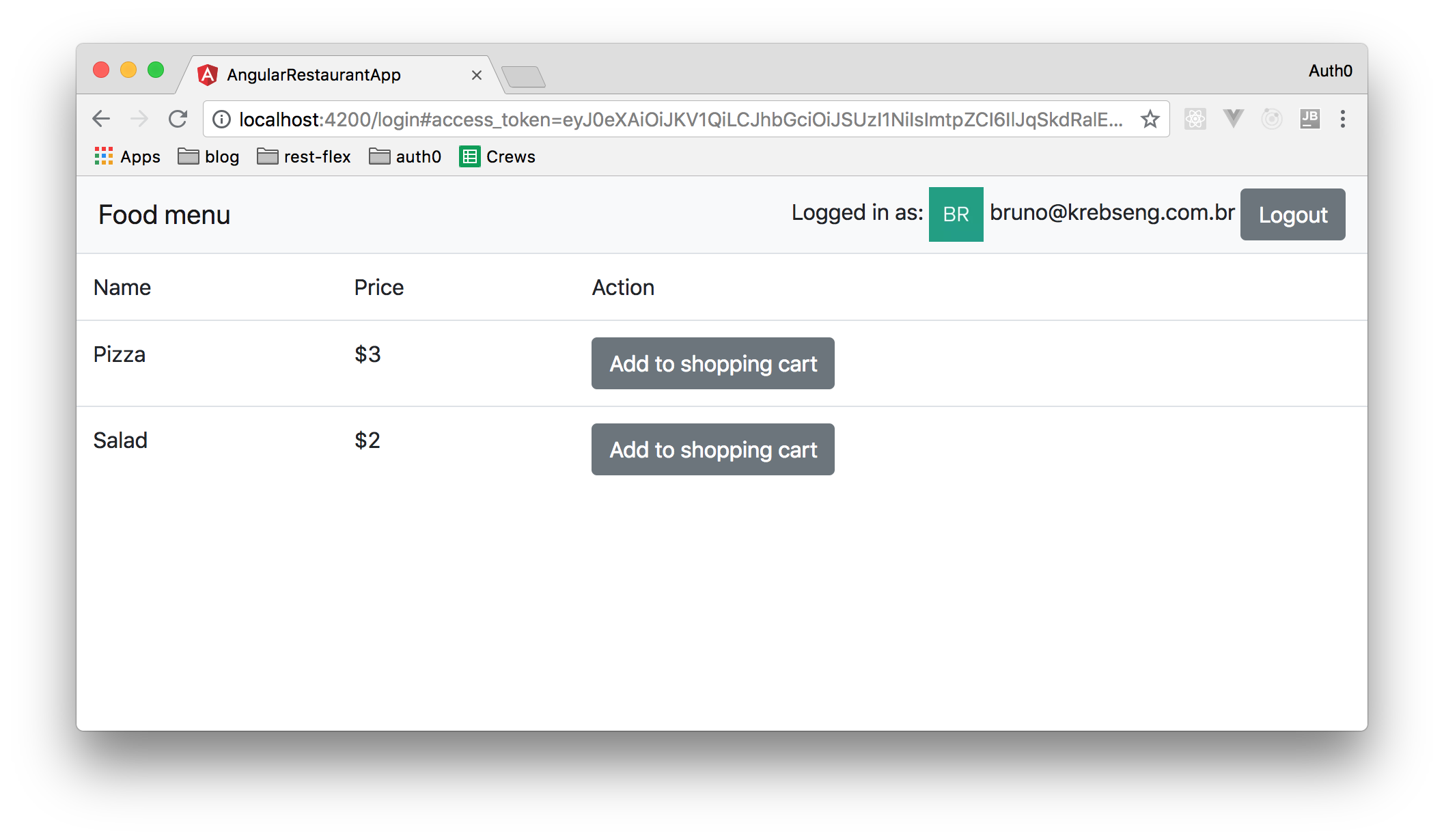Reload the current page

[178, 119]
